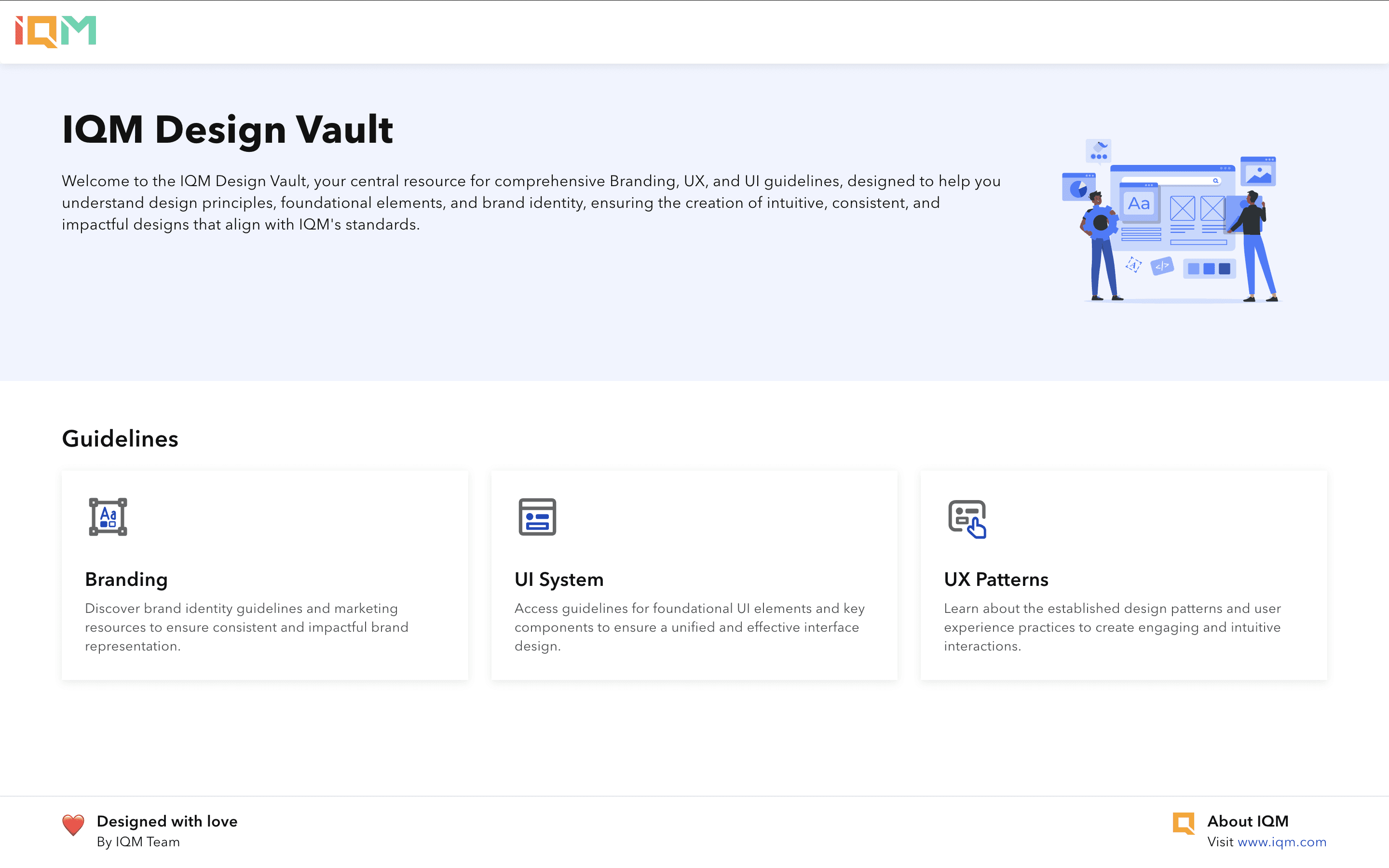Click the UX Patterns description text
The height and width of the screenshot is (868, 1389).
(x=1112, y=627)
